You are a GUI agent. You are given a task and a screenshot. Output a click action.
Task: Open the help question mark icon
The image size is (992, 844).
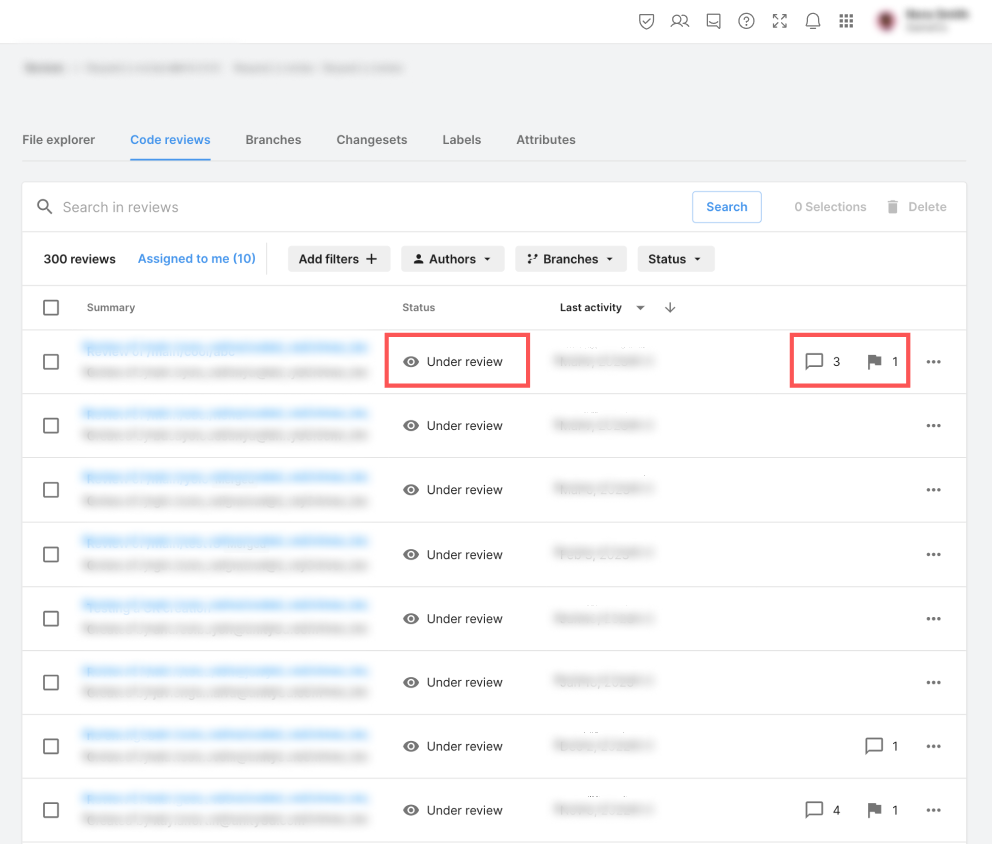[x=746, y=21]
